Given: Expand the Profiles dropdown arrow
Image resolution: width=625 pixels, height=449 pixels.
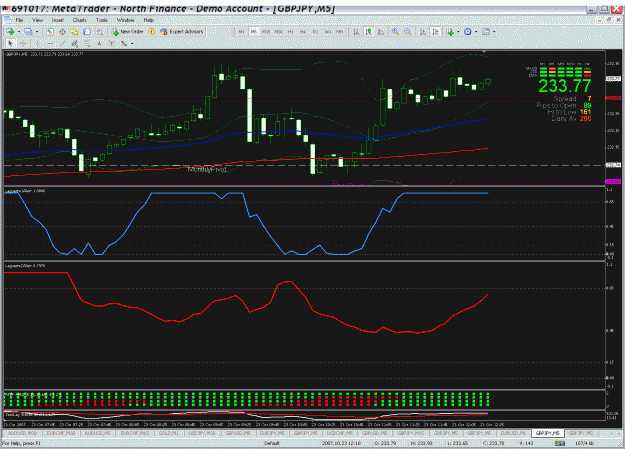Looking at the screenshot, I should pos(37,32).
